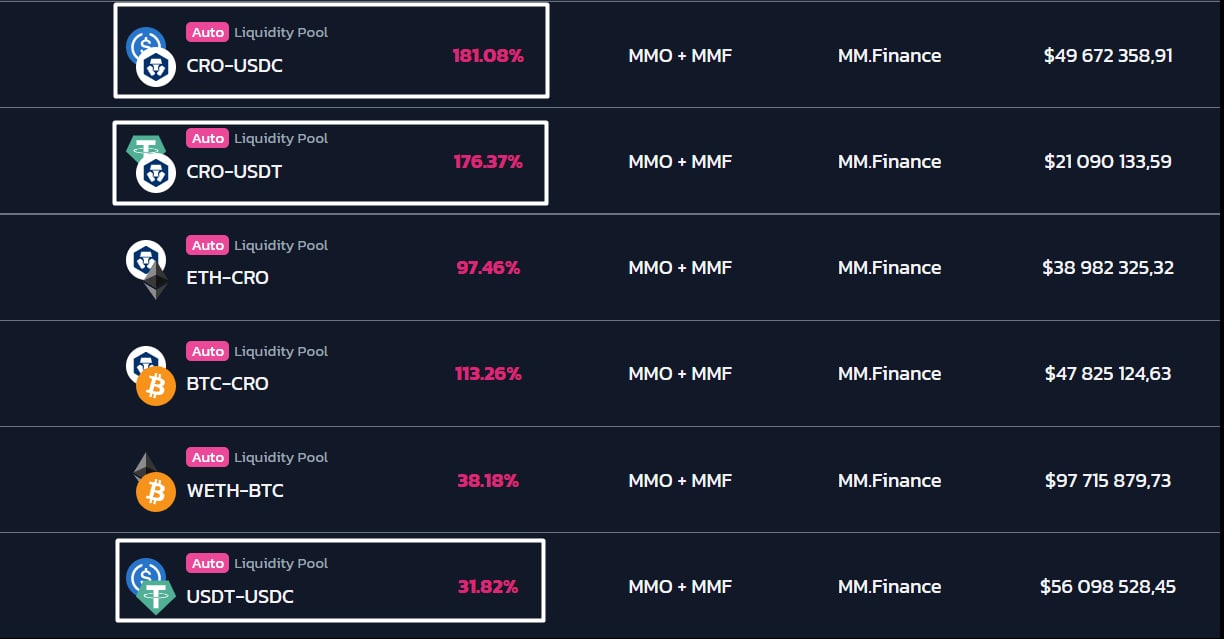The width and height of the screenshot is (1224, 639).
Task: Click the 181.08% APY value
Action: point(488,56)
